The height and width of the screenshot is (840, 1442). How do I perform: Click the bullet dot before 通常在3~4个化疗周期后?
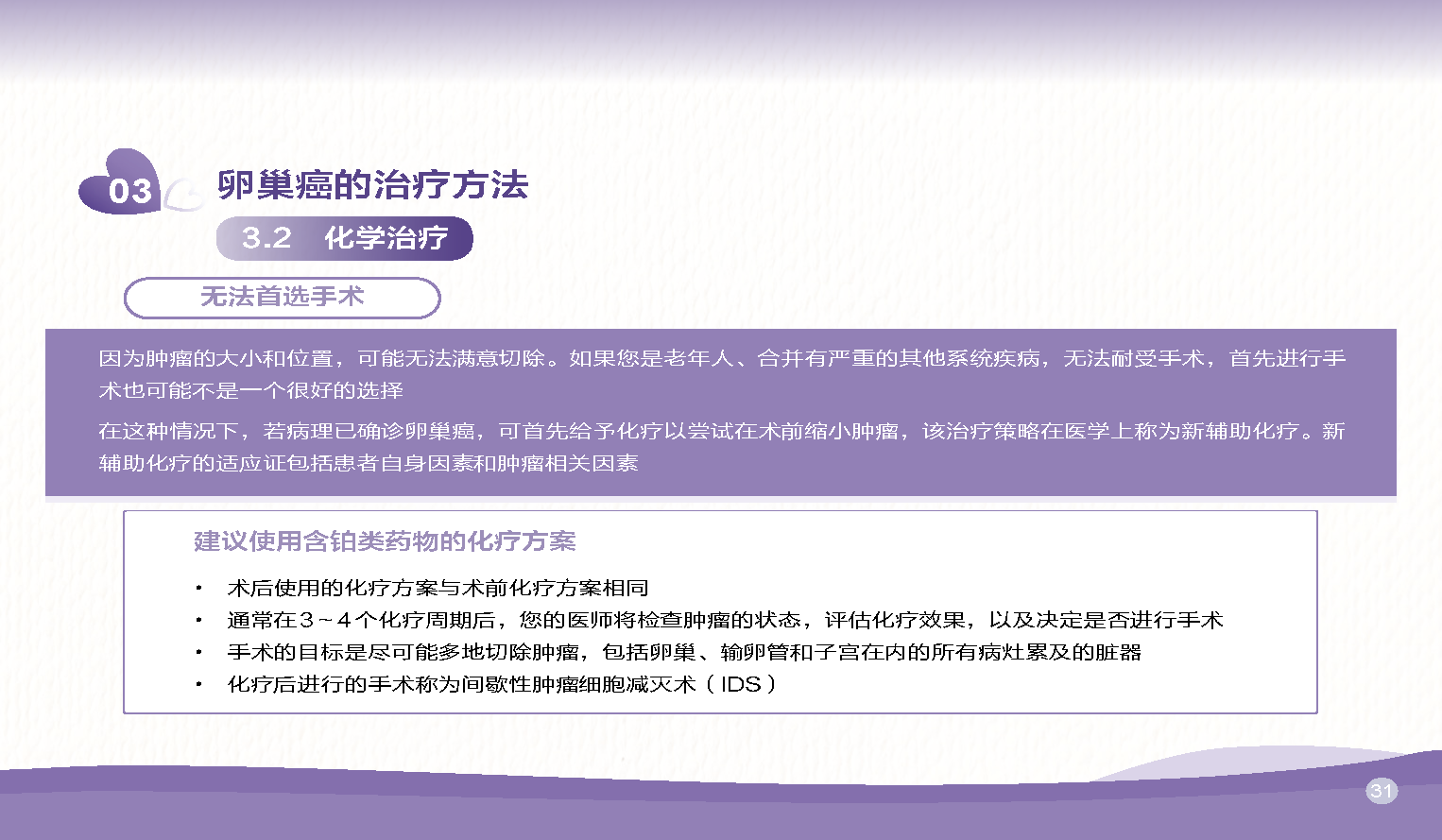(198, 621)
